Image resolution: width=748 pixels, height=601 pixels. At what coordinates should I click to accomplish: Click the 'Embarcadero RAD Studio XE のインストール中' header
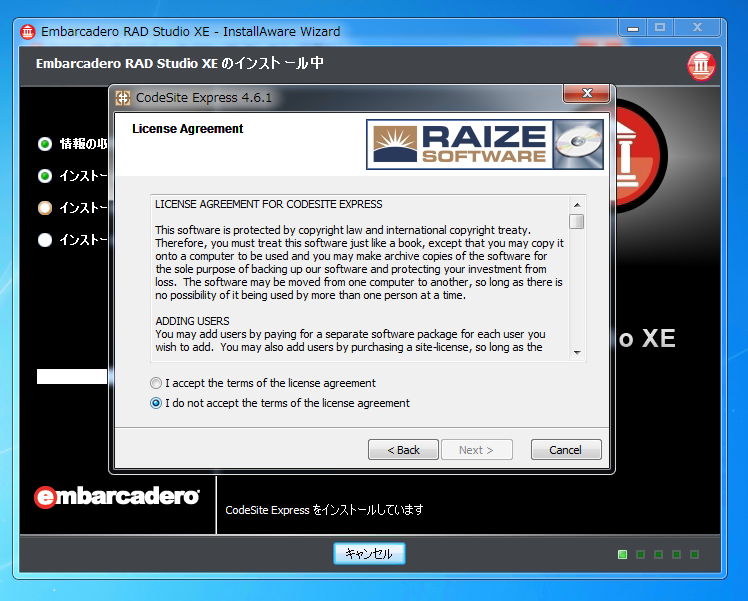(180, 63)
